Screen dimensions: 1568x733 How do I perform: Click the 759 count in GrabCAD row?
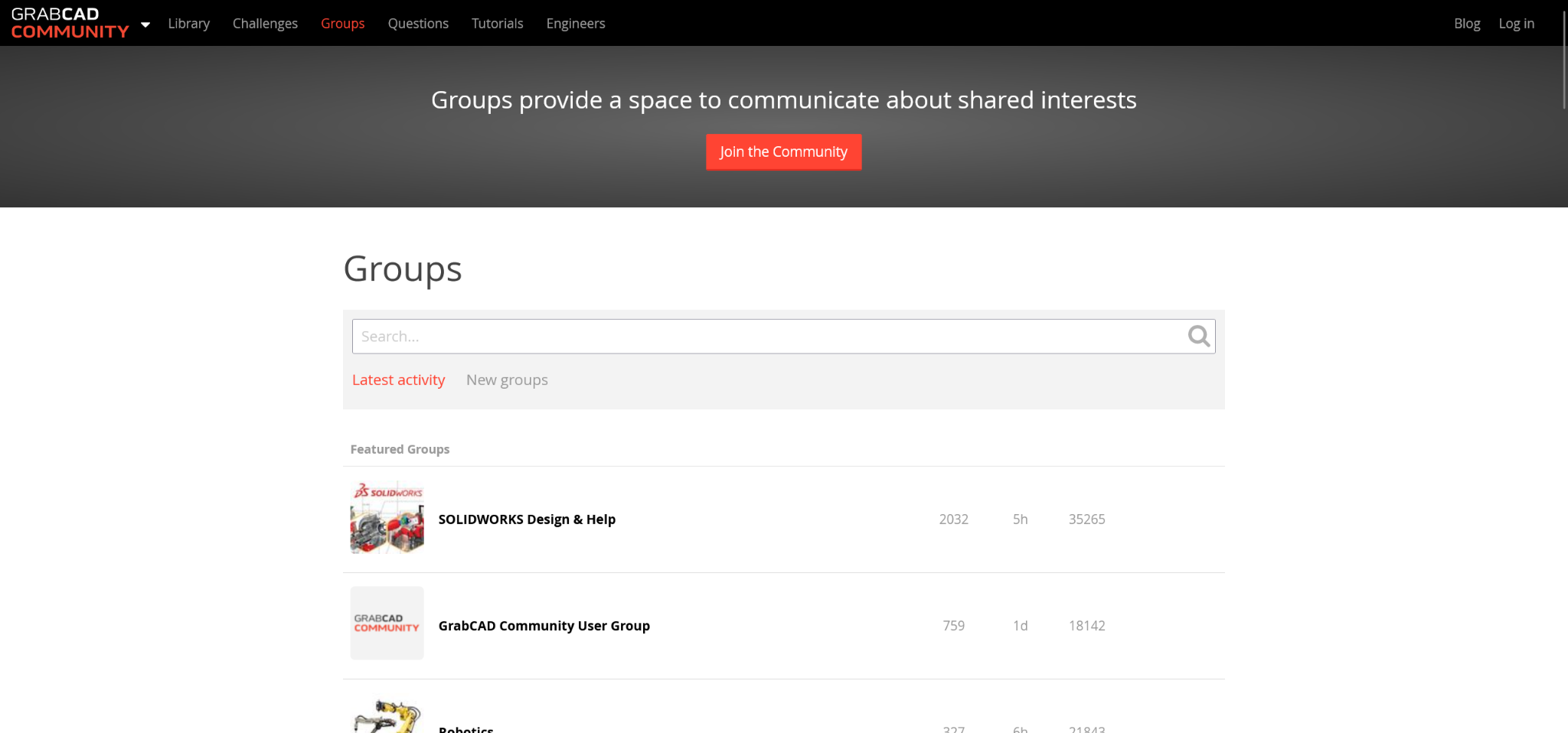click(x=953, y=625)
